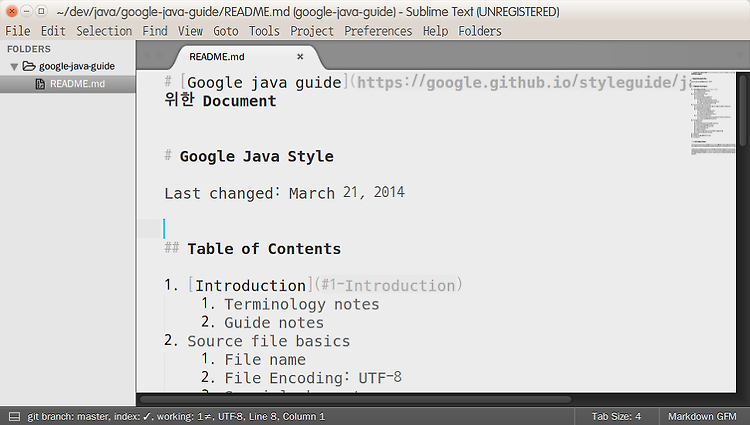Viewport: 750px width, 425px height.
Task: Open the File menu
Action: pyautogui.click(x=18, y=31)
